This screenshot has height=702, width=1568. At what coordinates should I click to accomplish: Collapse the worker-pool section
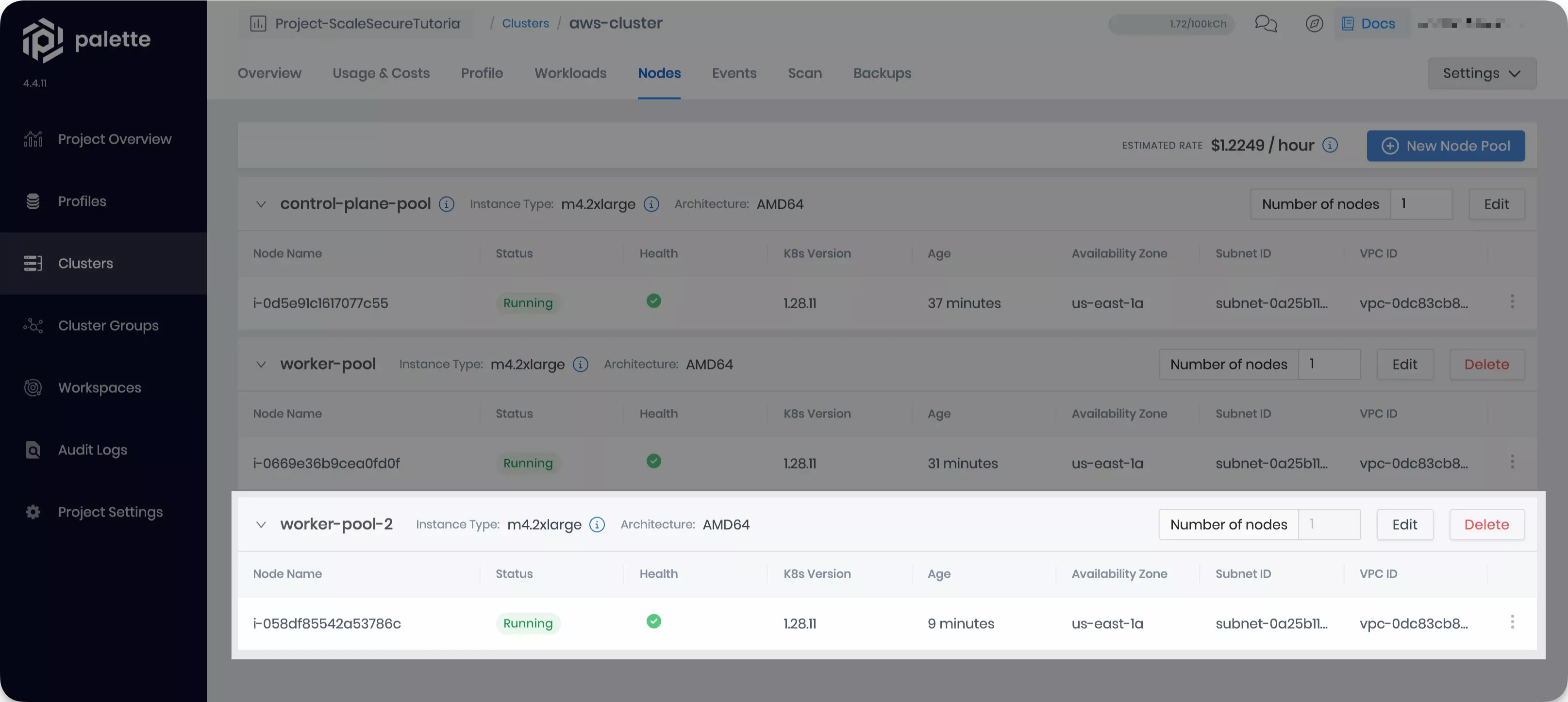tap(261, 365)
